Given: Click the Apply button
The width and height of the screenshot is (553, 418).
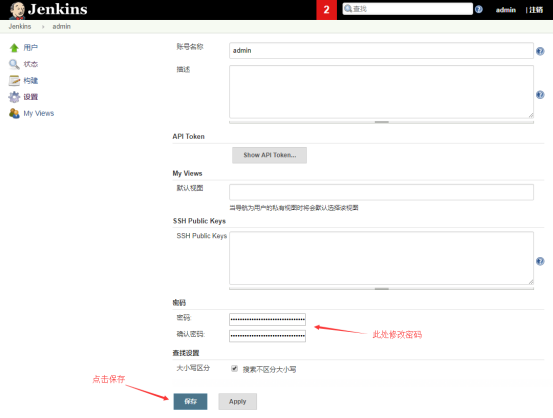Looking at the screenshot, I should click(238, 401).
